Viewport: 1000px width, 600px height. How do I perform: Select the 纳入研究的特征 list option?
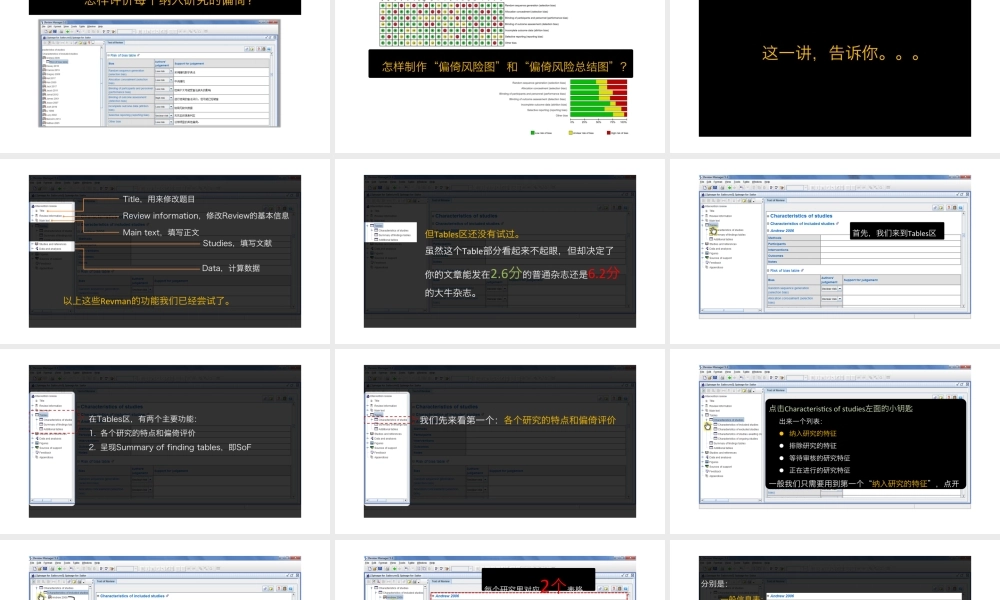click(813, 433)
